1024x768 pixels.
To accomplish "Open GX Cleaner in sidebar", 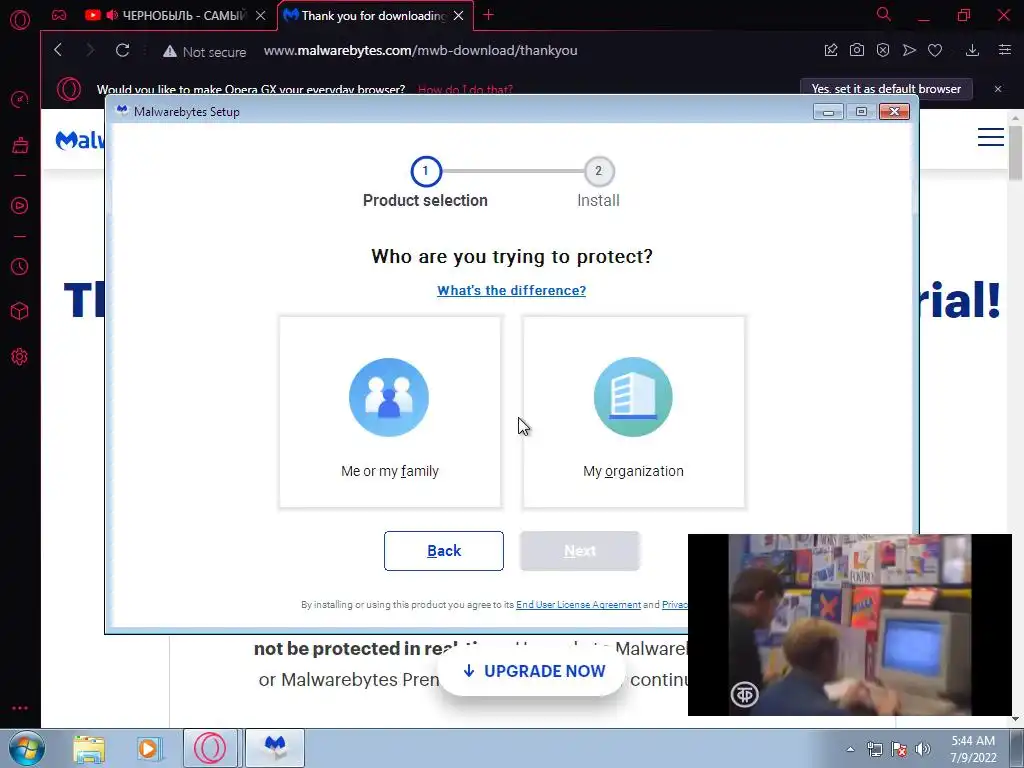I will point(20,145).
